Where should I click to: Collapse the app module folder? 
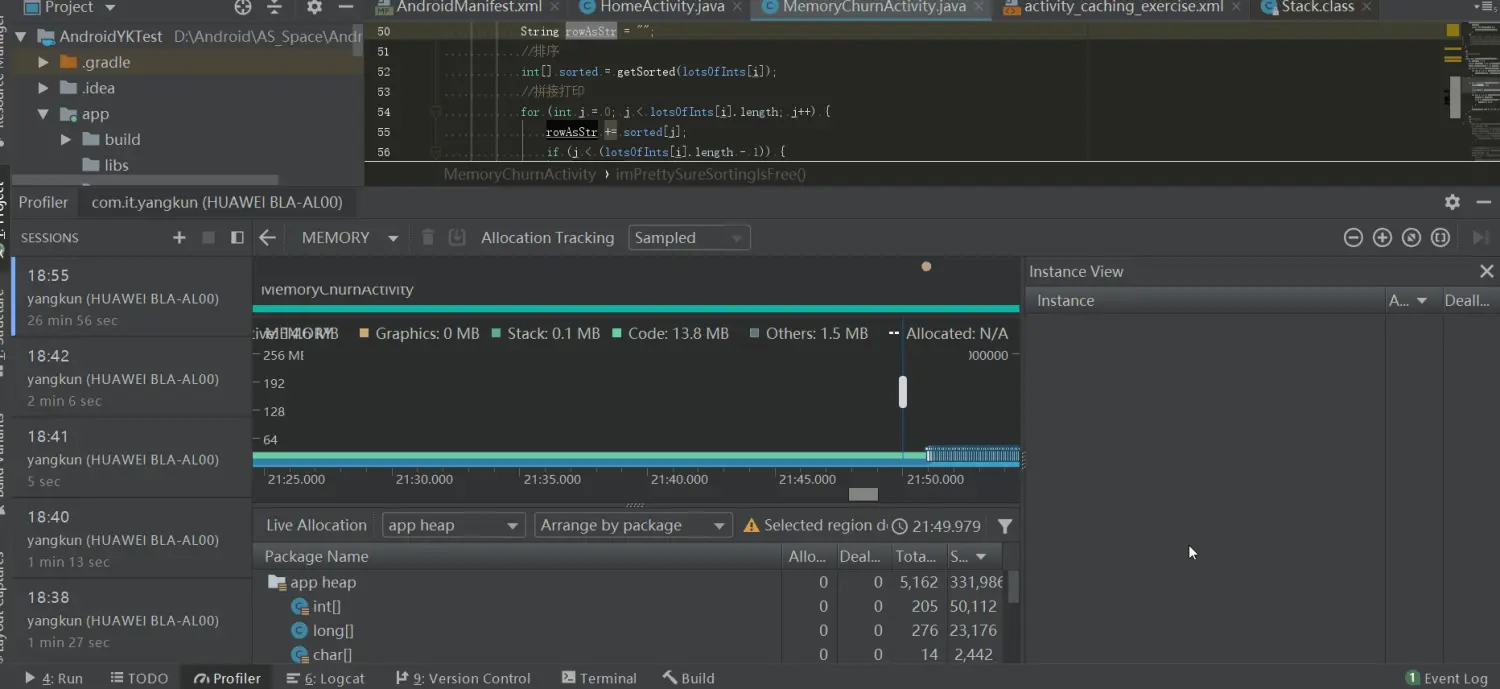tap(43, 114)
